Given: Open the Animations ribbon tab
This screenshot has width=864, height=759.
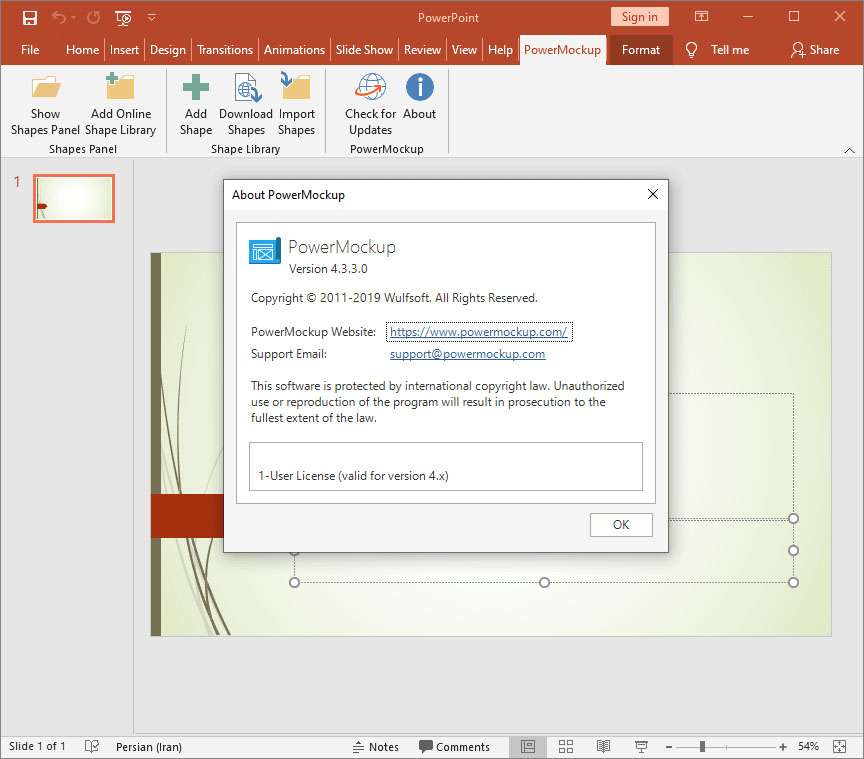Looking at the screenshot, I should click(294, 49).
